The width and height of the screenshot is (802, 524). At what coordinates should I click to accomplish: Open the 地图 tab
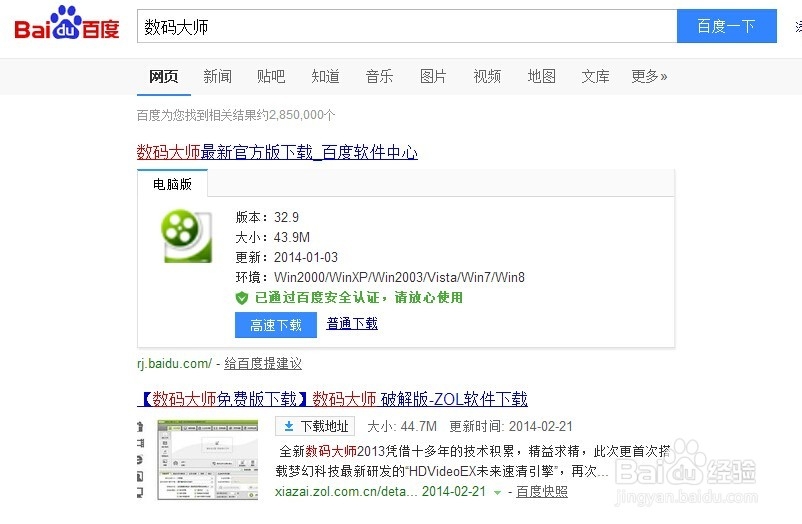coord(542,77)
